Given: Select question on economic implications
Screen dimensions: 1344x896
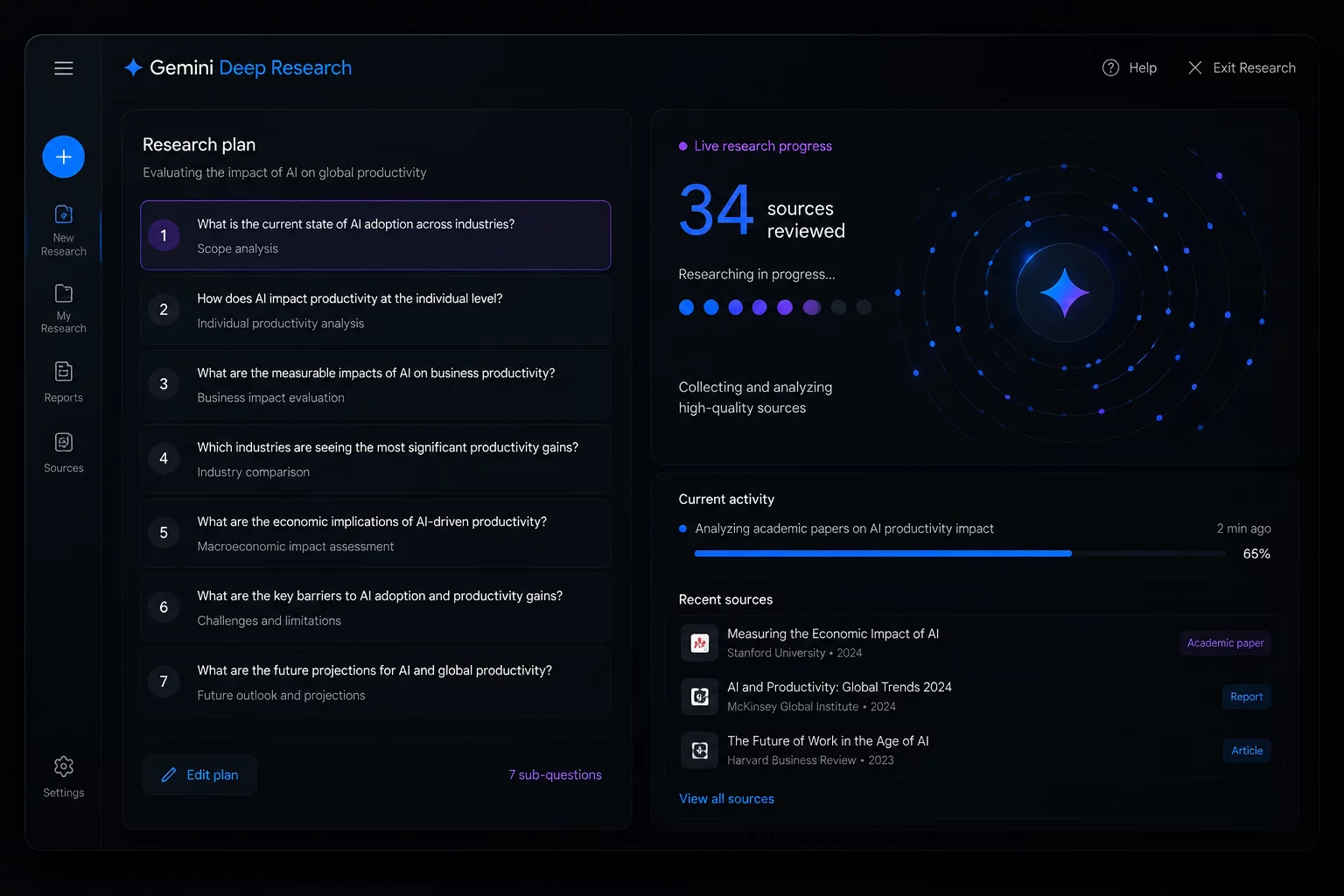Looking at the screenshot, I should pos(375,533).
